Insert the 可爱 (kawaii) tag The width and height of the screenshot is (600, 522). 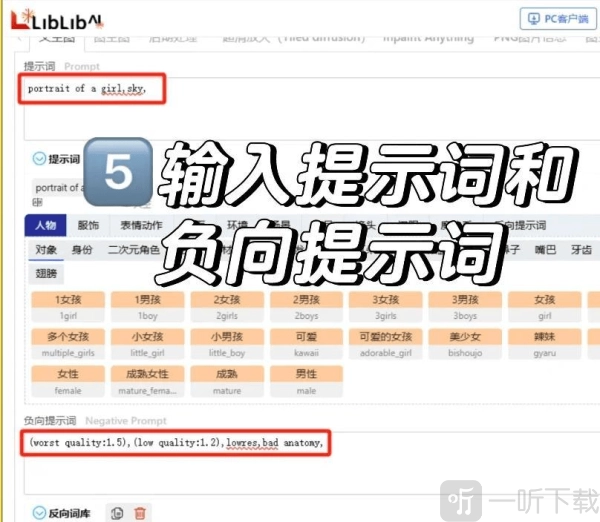[x=307, y=343]
